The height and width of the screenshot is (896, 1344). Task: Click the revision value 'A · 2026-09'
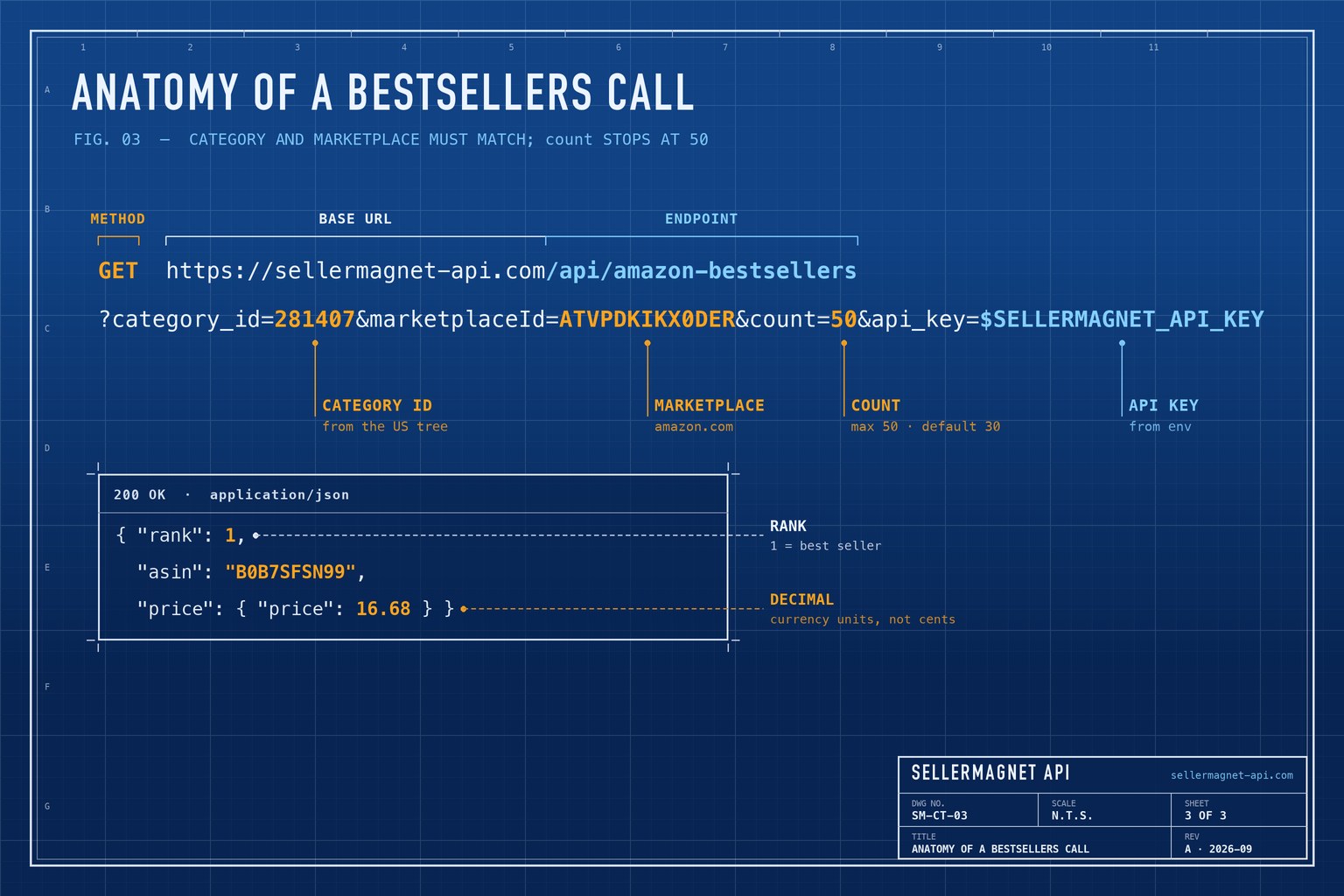[x=1219, y=849]
